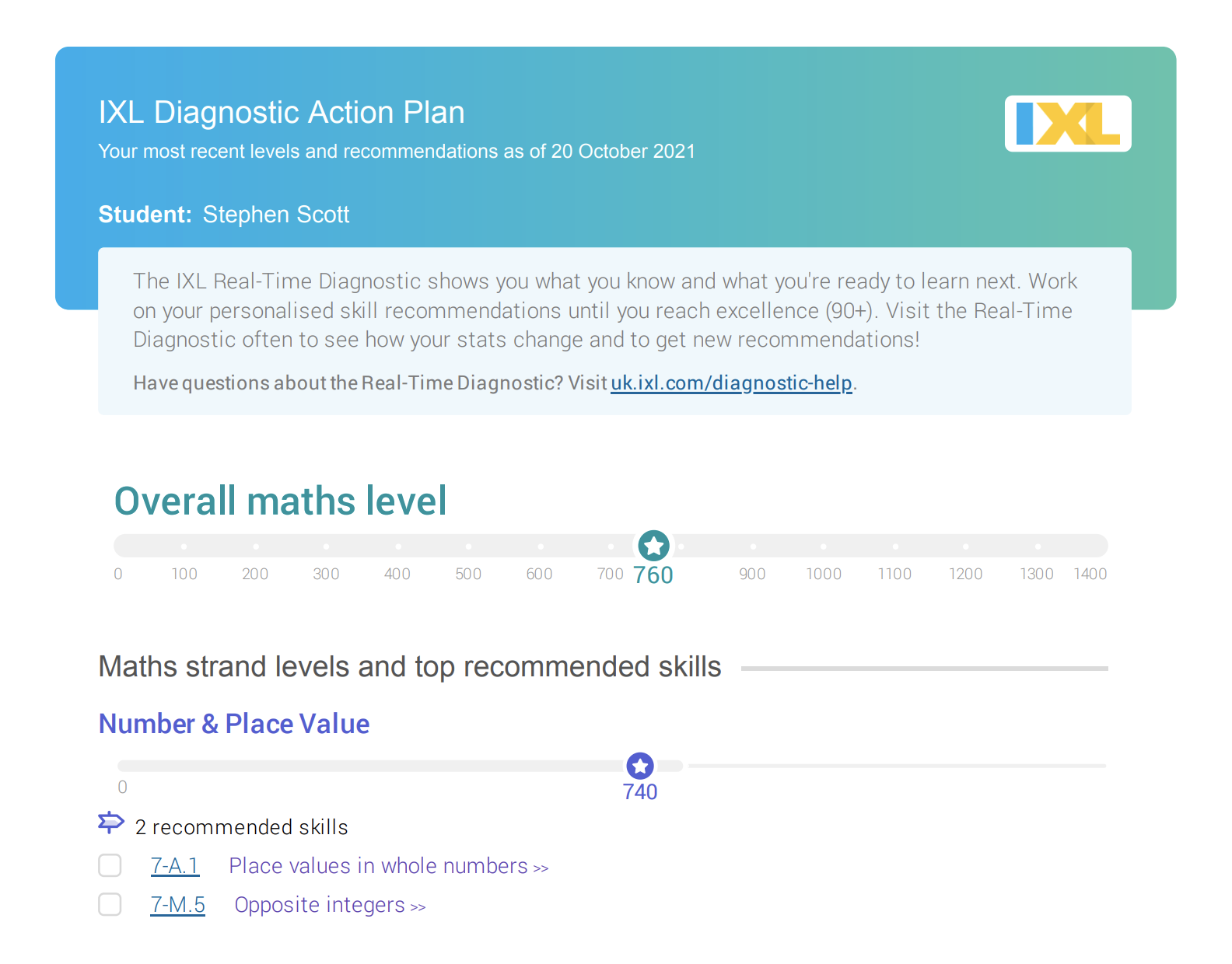This screenshot has height=964, width=1232.
Task: Click the student name Stephen Scott
Action: pos(276,215)
